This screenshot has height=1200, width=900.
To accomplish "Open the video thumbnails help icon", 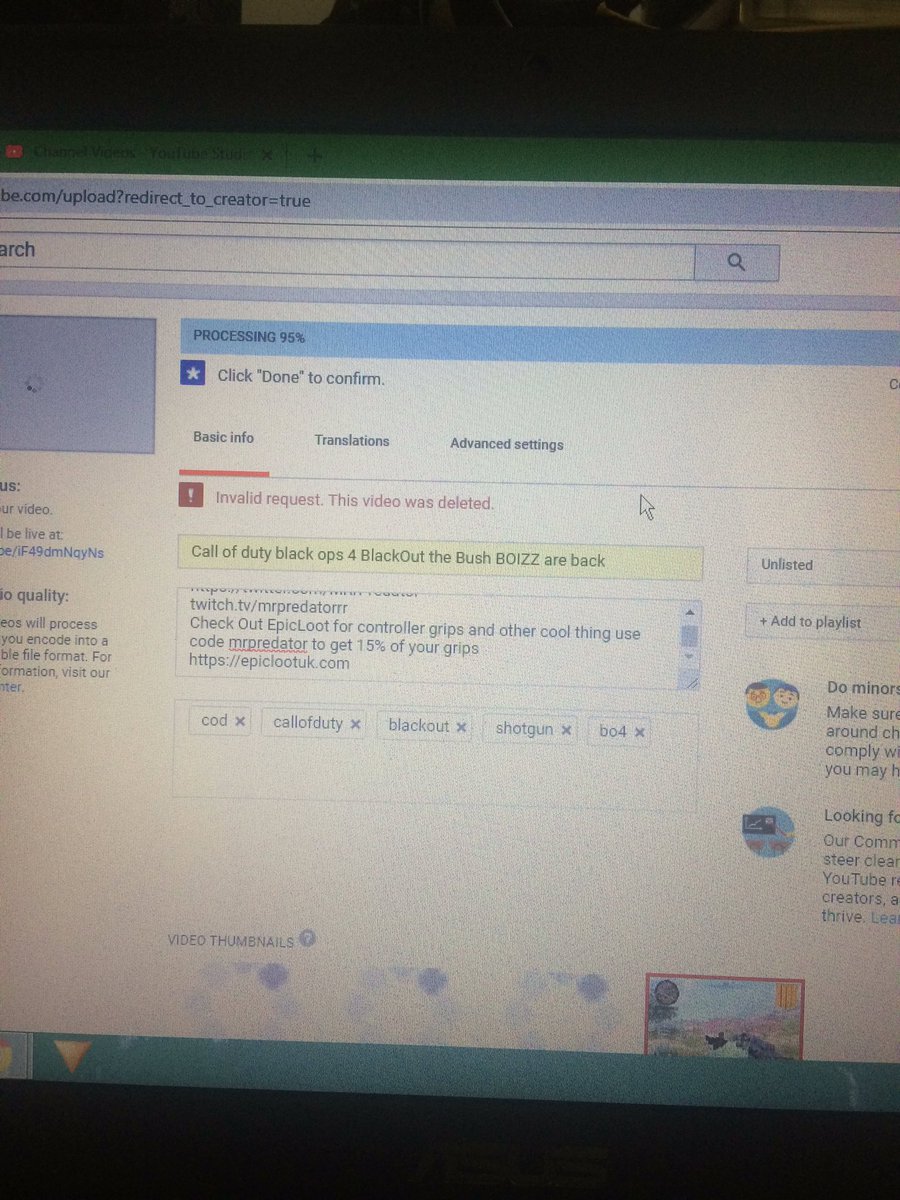I will [x=308, y=938].
